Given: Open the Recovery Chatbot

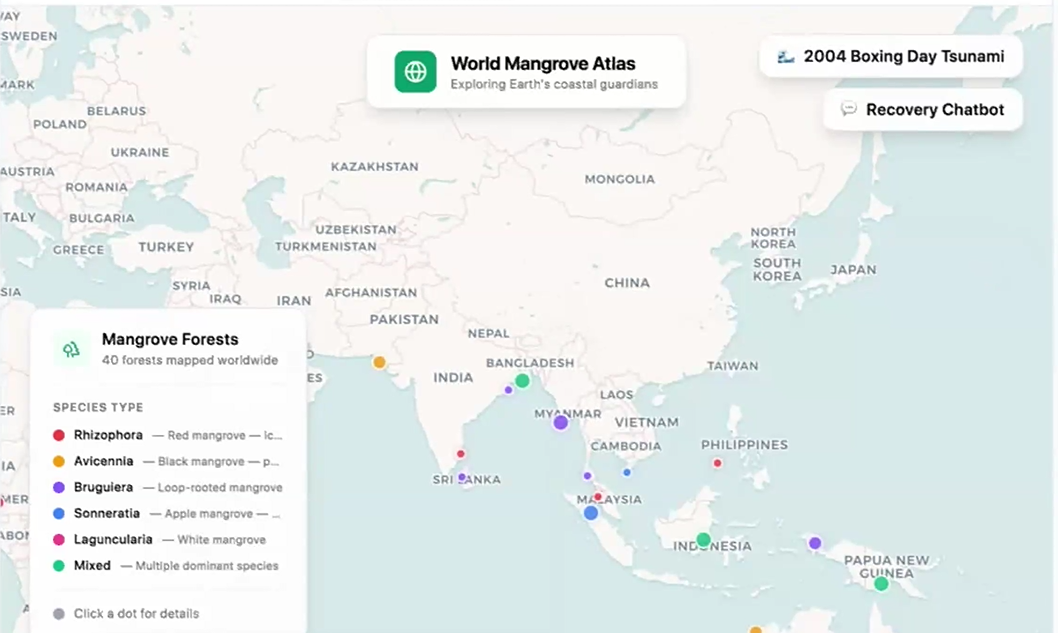Looking at the screenshot, I should pos(922,109).
